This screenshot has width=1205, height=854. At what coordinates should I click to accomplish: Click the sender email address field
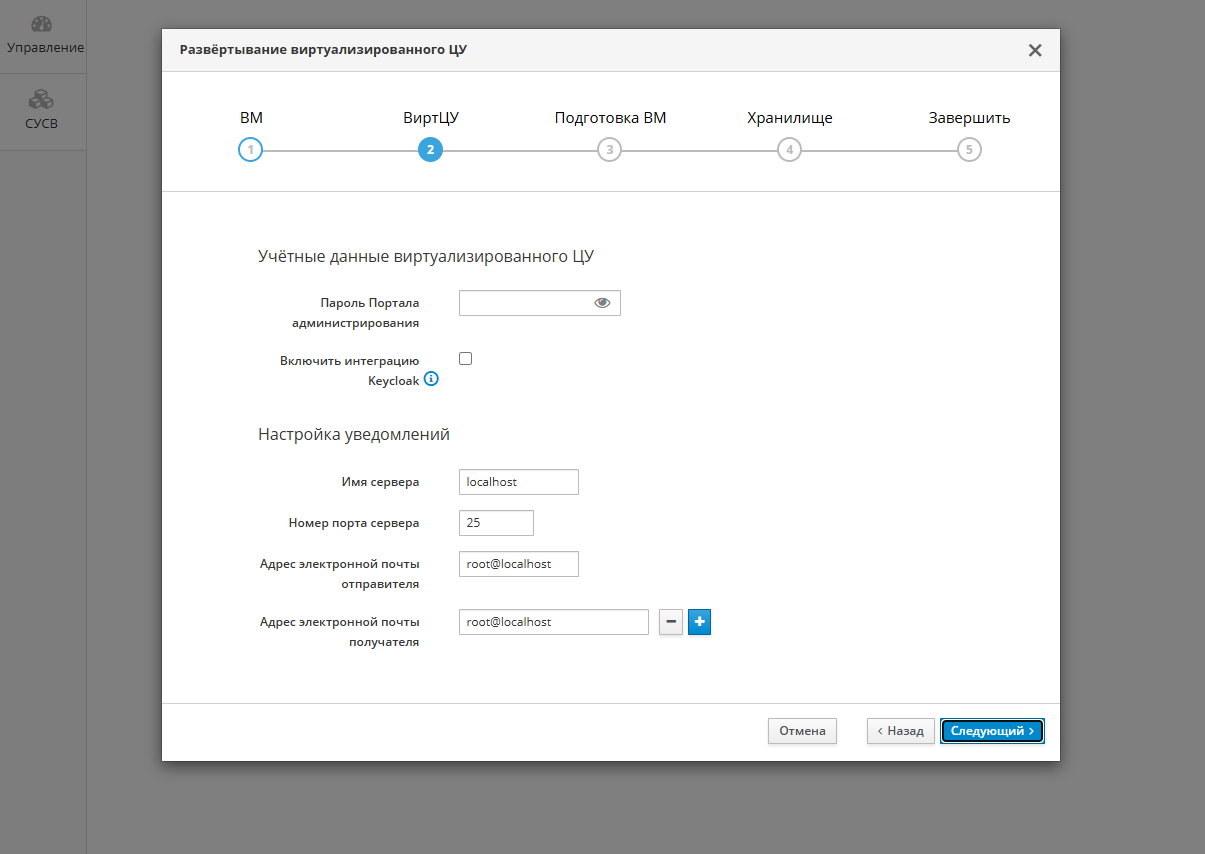[518, 564]
